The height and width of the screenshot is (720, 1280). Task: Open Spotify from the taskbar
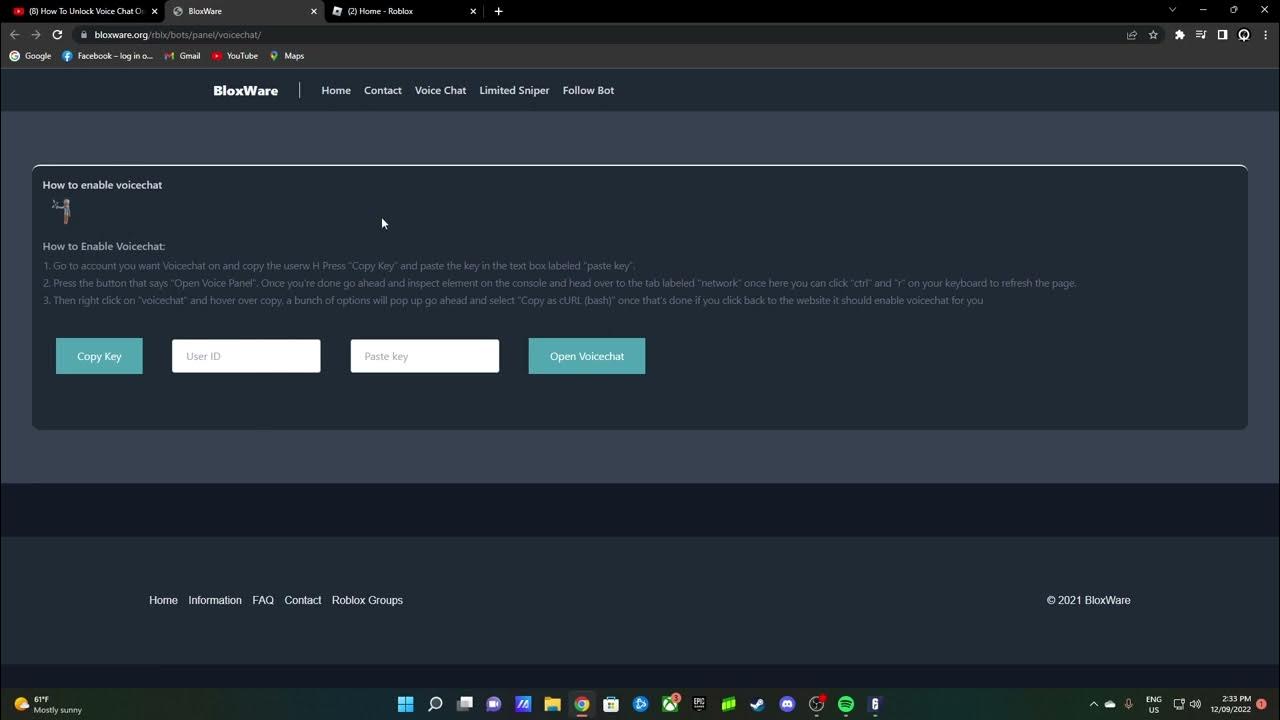846,704
